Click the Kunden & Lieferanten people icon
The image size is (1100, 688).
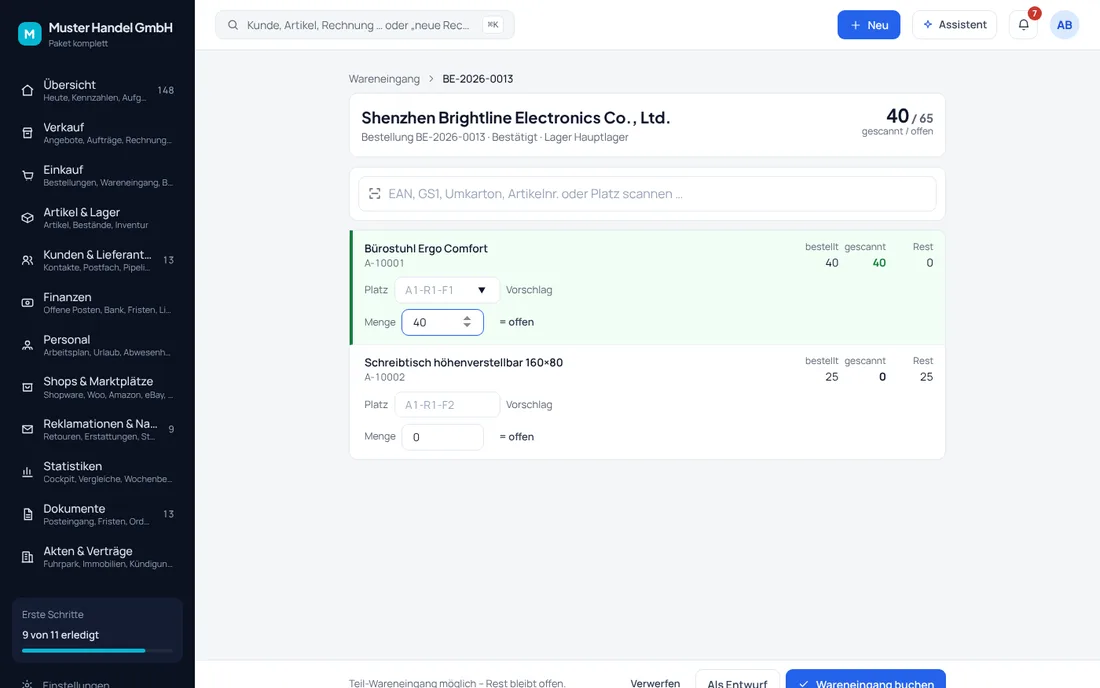[27, 260]
